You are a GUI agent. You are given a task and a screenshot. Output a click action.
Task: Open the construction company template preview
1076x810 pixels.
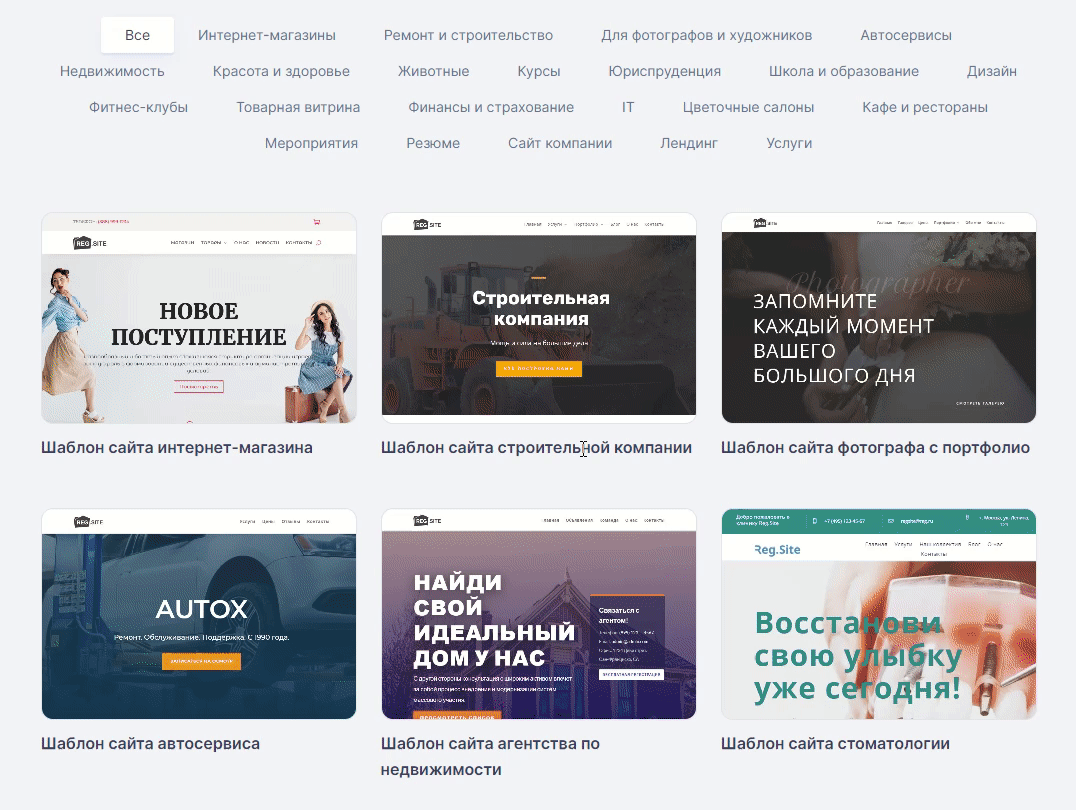tap(539, 318)
